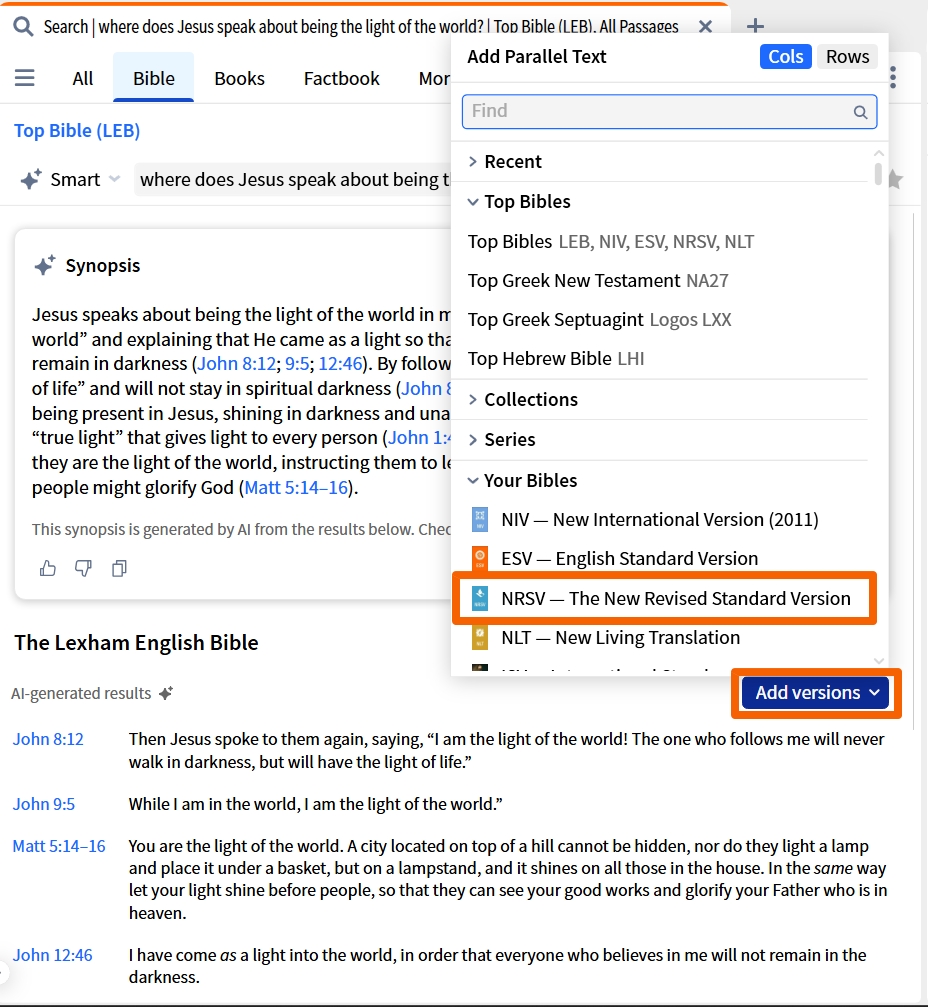Click the magnifier icon in Find box

click(860, 112)
